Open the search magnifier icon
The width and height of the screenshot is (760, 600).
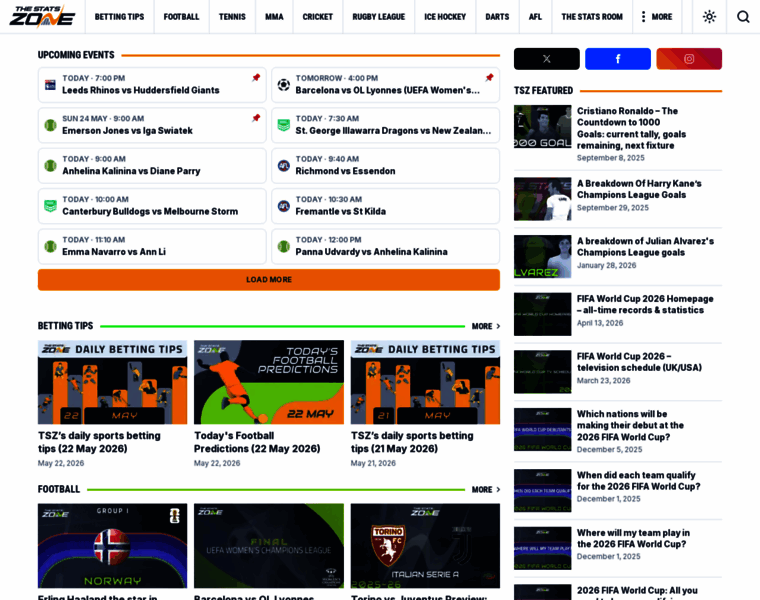point(743,17)
